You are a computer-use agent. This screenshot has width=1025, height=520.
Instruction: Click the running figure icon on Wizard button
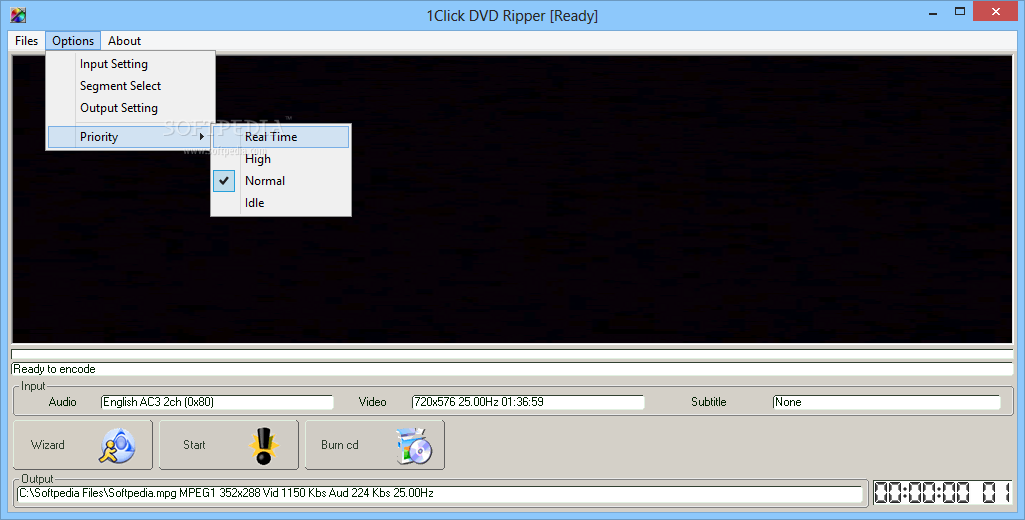118,445
